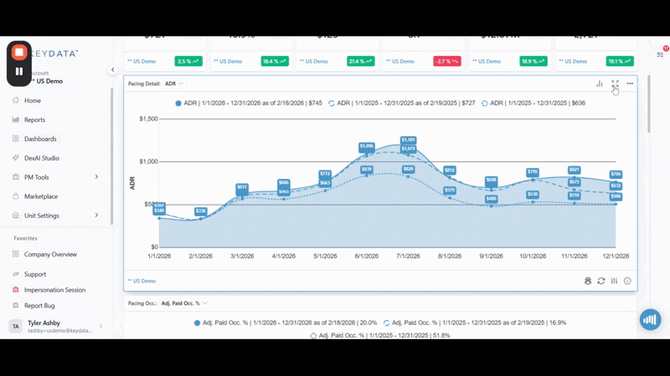Expand Tyler Ashby user menu arrow
The height and width of the screenshot is (376, 670).
tap(101, 326)
